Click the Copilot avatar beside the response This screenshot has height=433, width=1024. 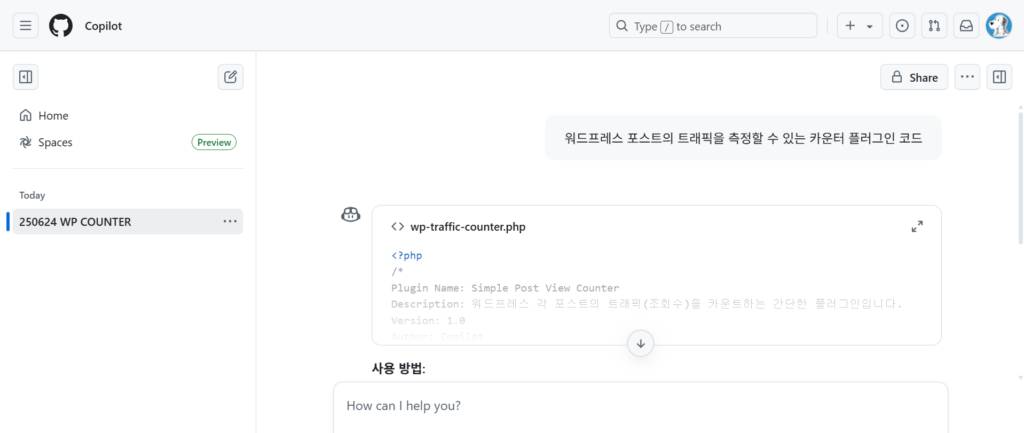(x=351, y=214)
